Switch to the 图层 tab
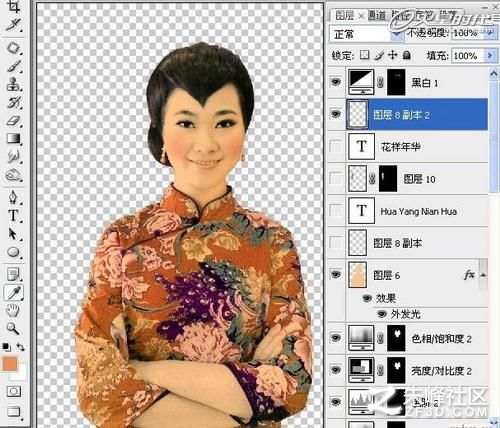This screenshot has width=500, height=428. click(345, 15)
